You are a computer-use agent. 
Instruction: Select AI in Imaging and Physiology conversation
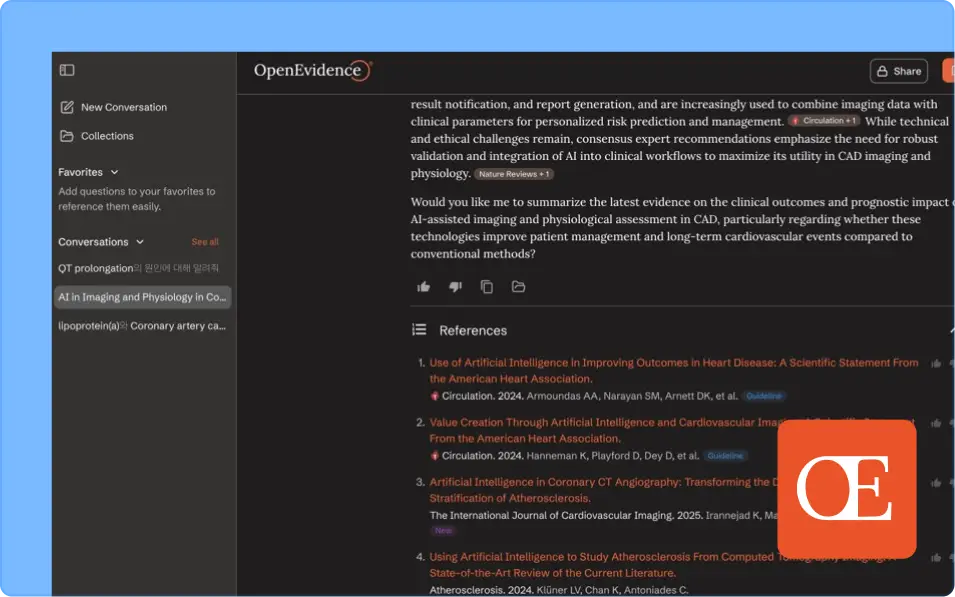143,297
